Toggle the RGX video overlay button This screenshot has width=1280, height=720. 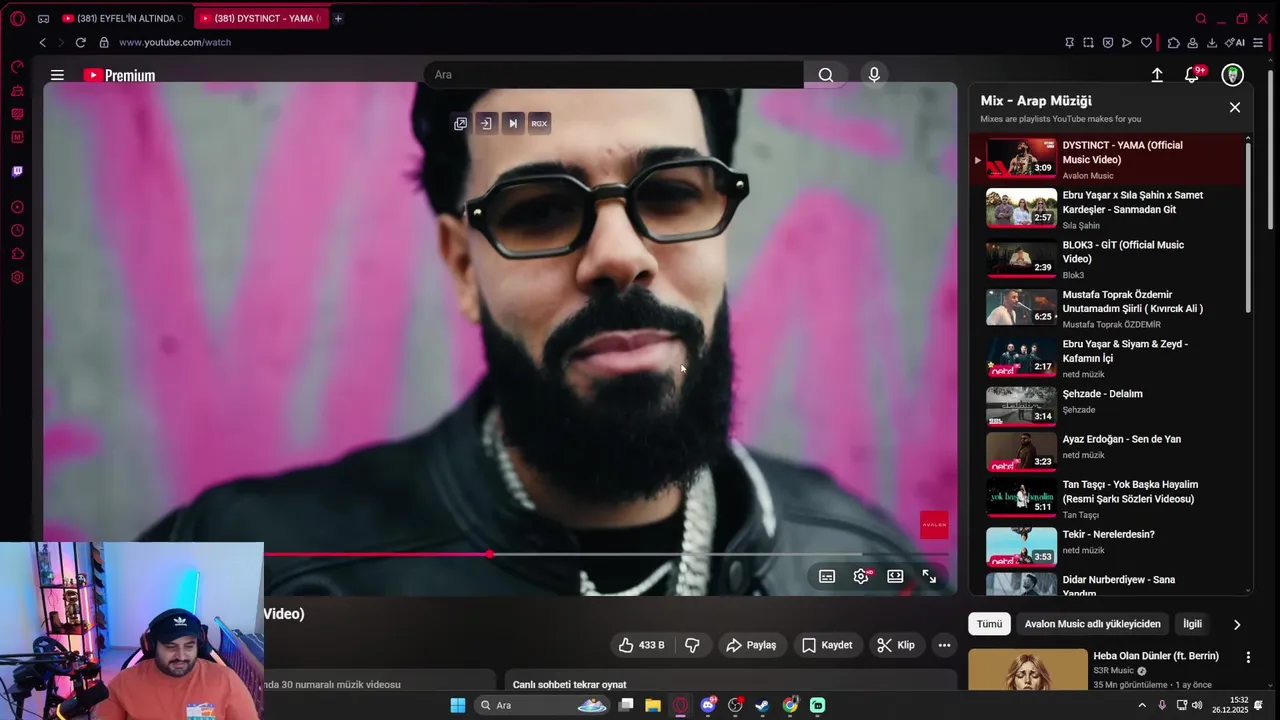[539, 124]
